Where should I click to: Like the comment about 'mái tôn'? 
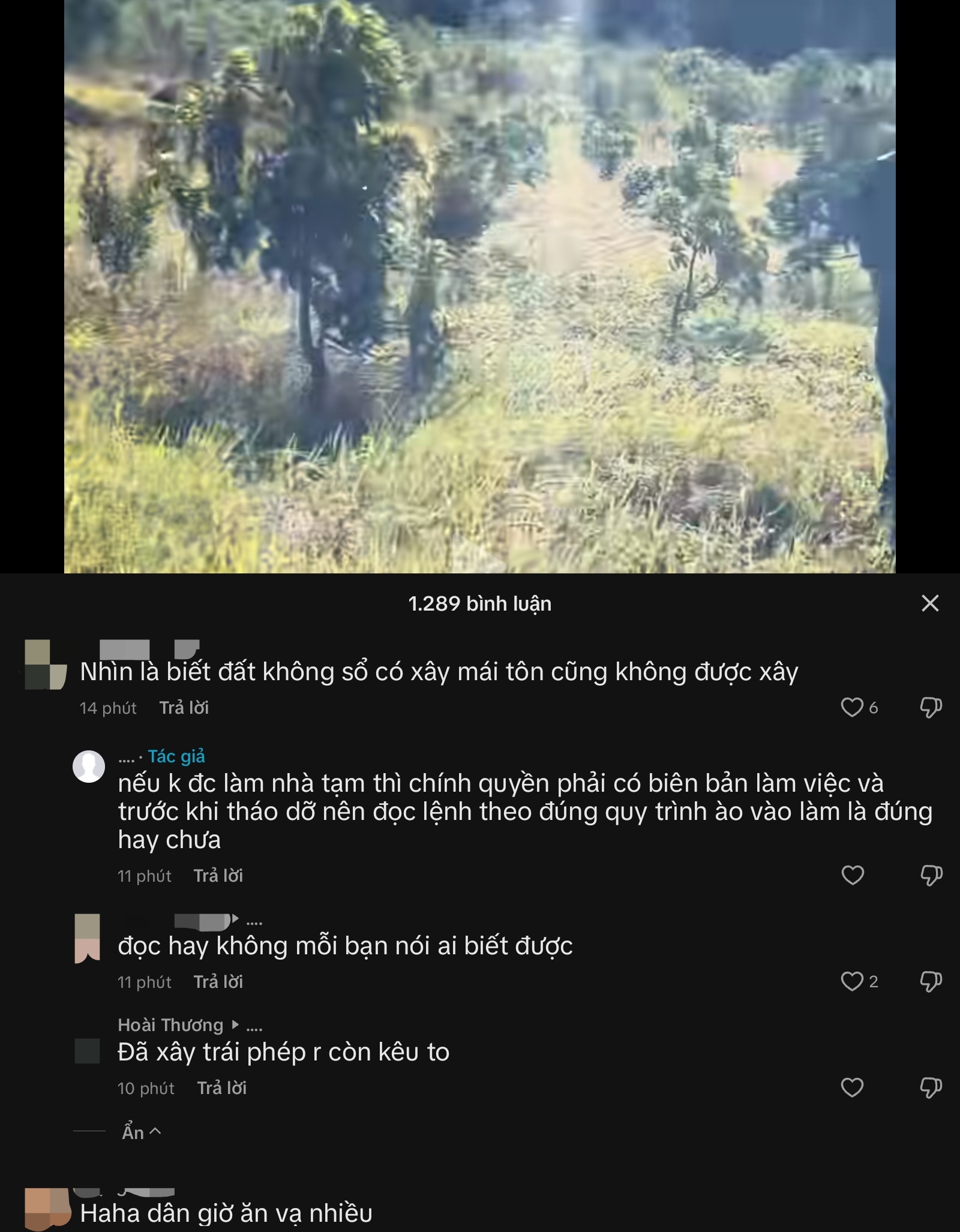[852, 708]
